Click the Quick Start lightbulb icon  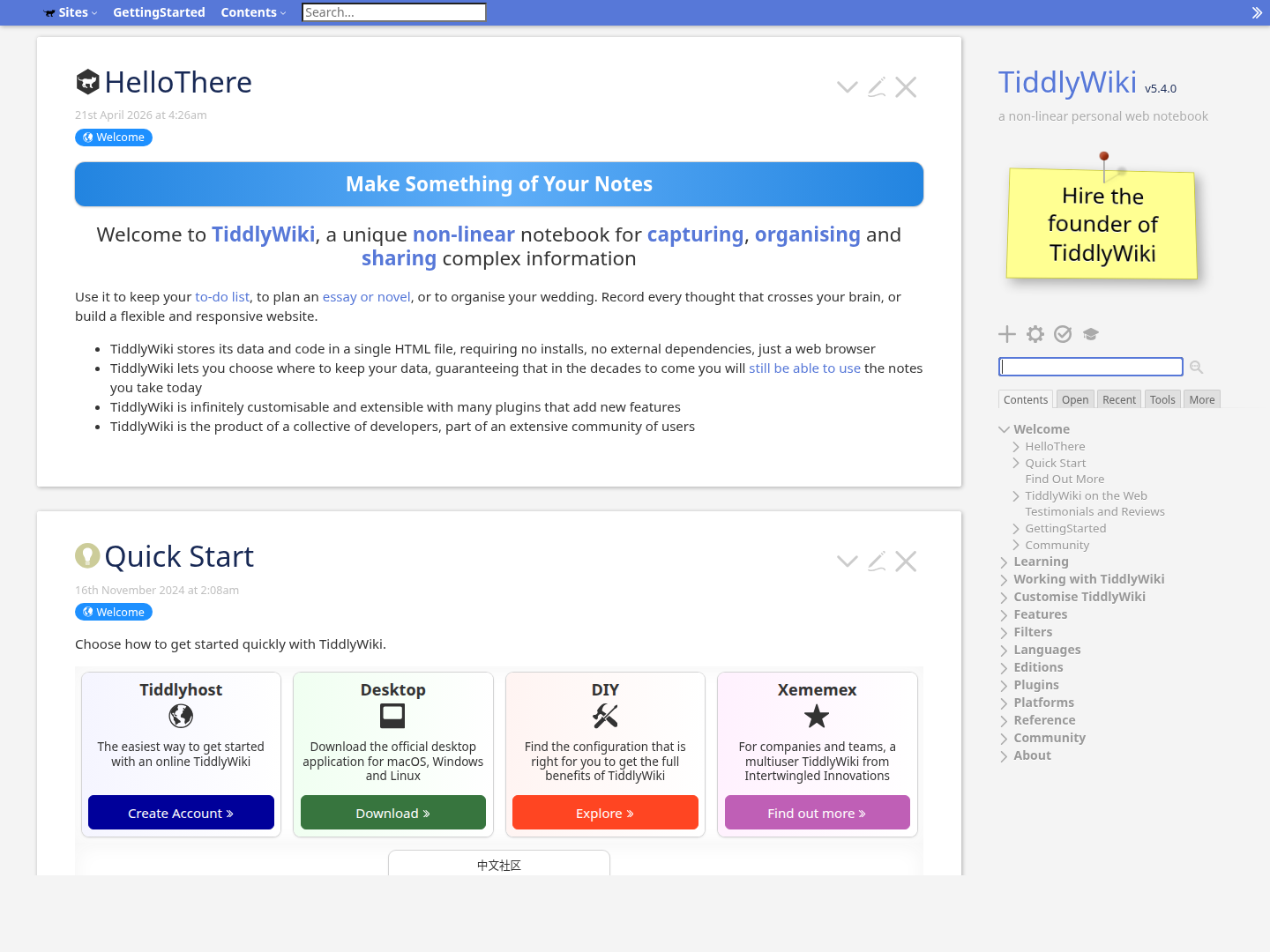[x=87, y=555]
